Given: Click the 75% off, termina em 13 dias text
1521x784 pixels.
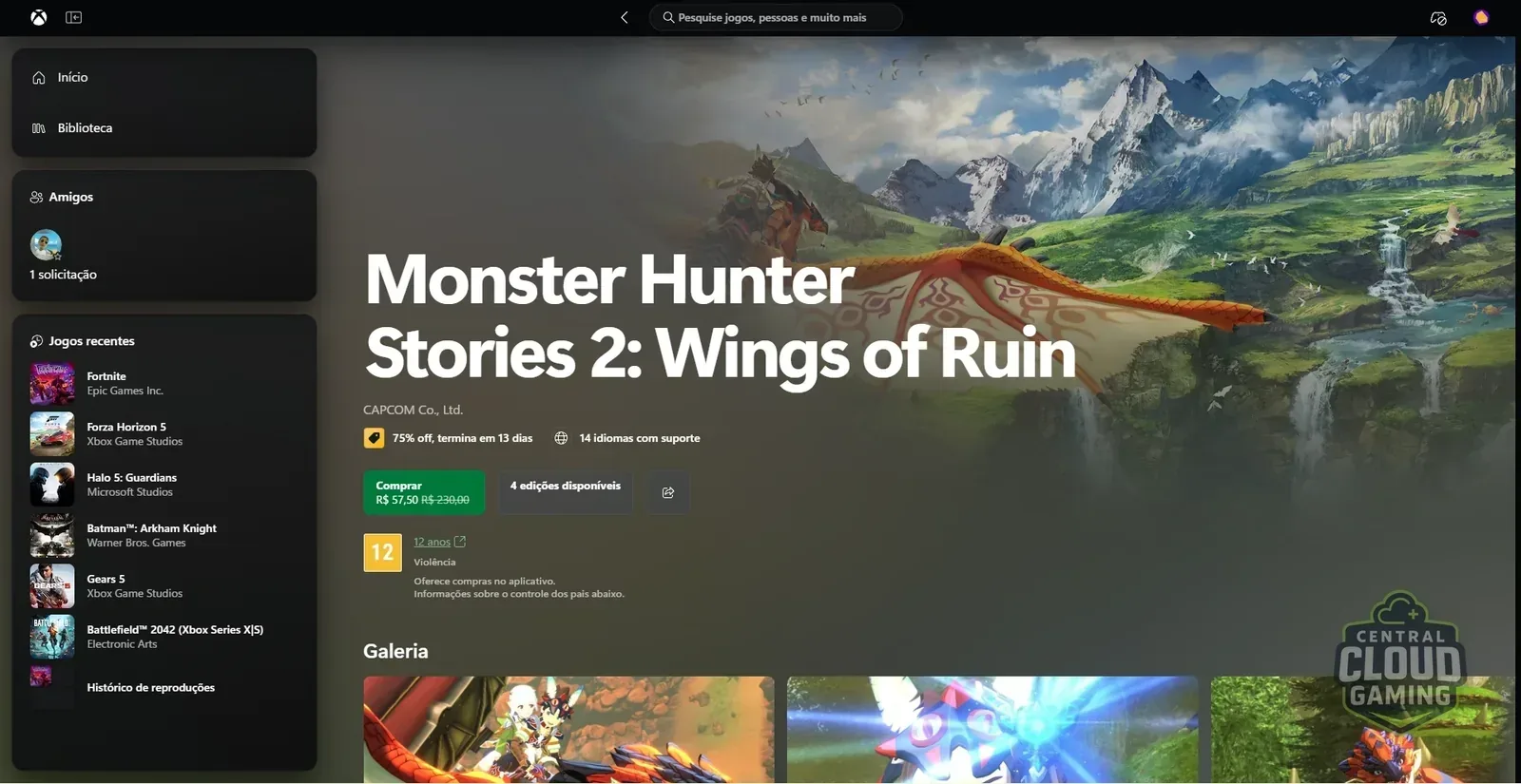Looking at the screenshot, I should coord(462,438).
